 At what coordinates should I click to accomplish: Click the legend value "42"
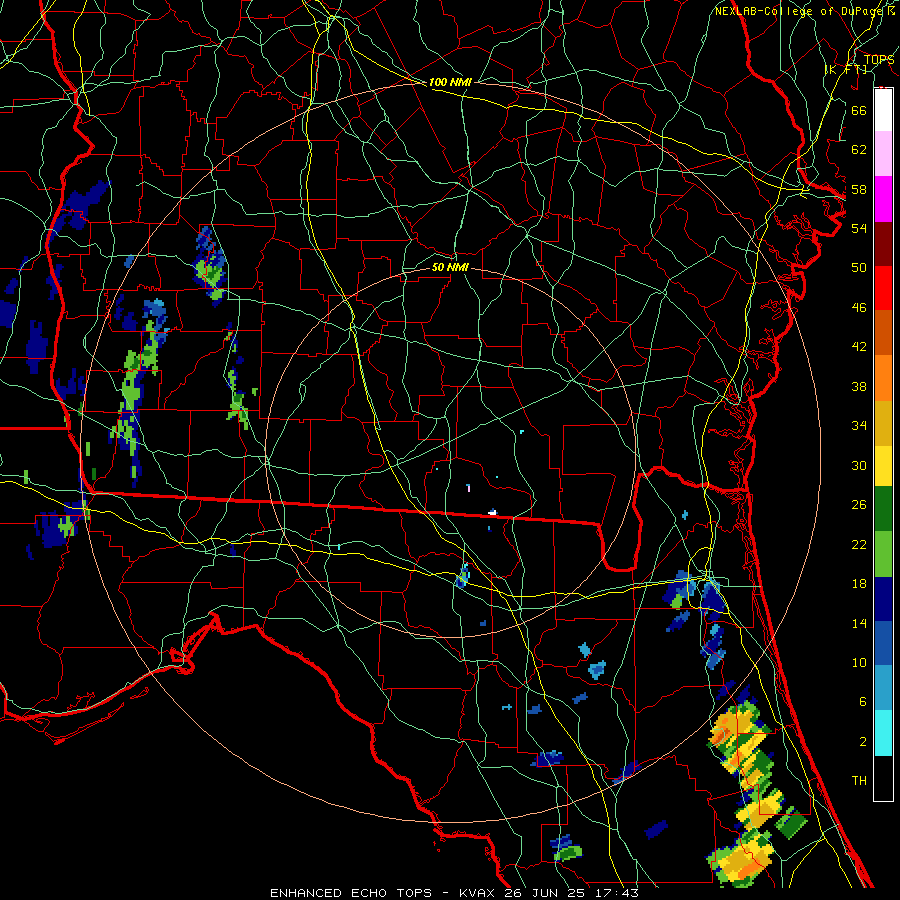[x=859, y=347]
